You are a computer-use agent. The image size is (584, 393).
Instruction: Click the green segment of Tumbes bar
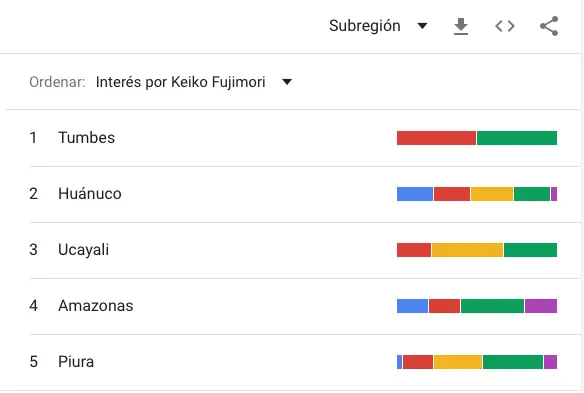(x=517, y=138)
